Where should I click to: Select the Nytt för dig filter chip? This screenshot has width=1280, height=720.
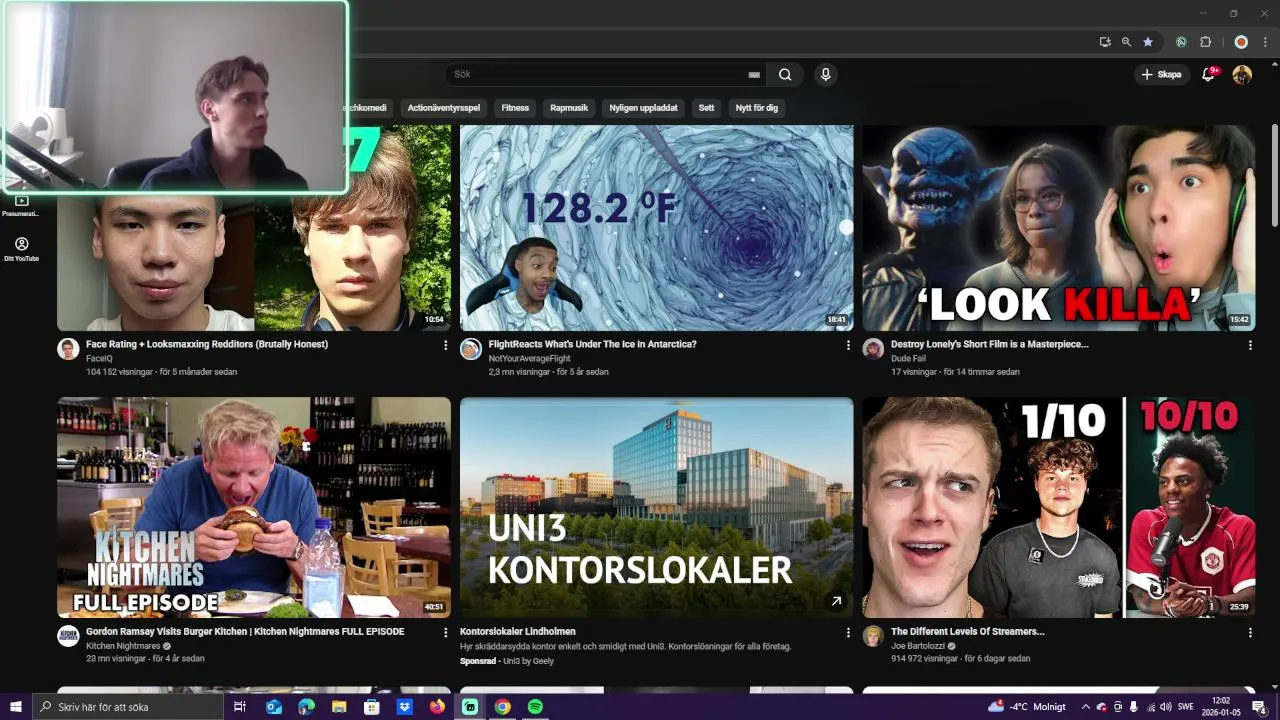tap(757, 108)
